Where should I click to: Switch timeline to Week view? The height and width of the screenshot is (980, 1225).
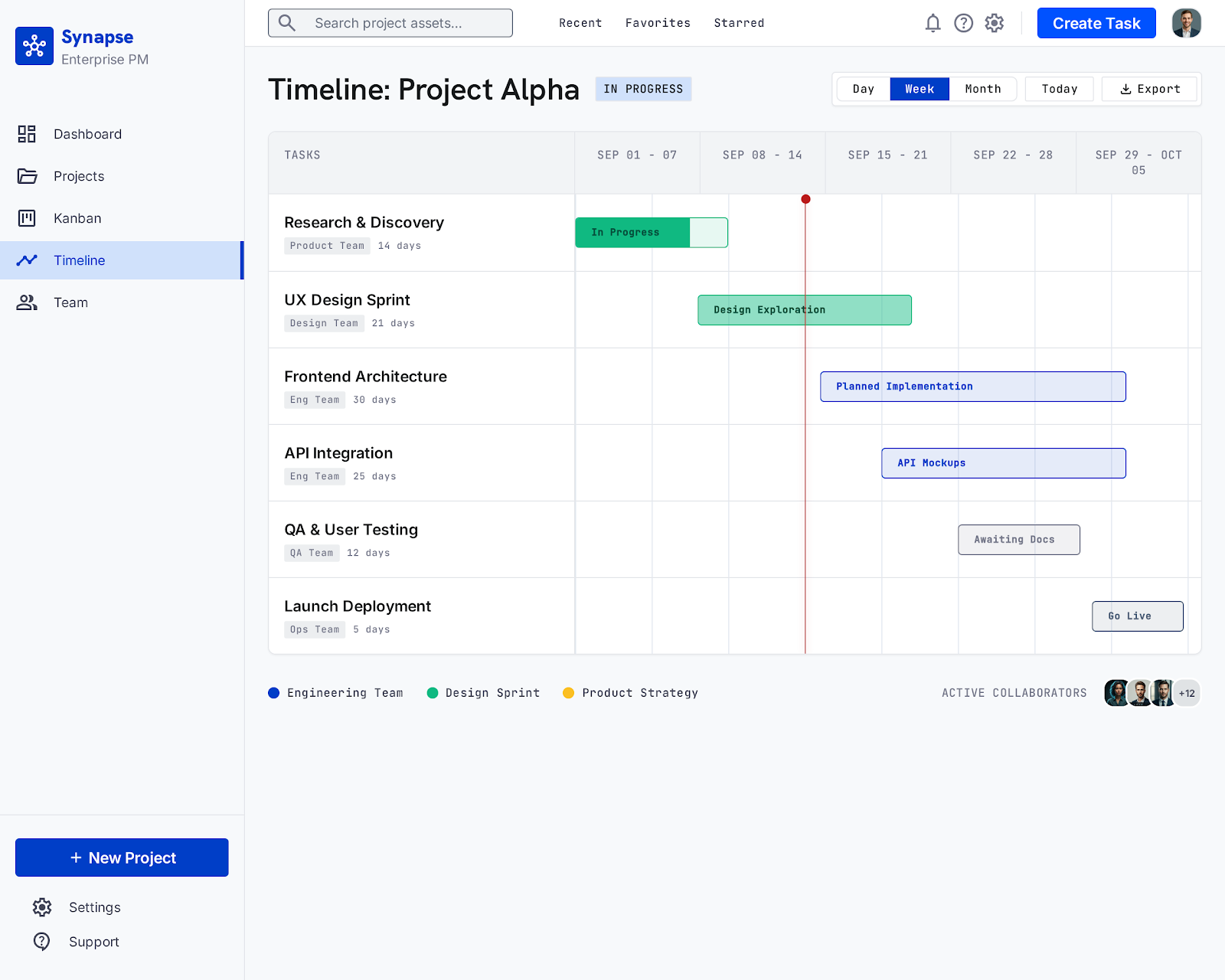920,89
